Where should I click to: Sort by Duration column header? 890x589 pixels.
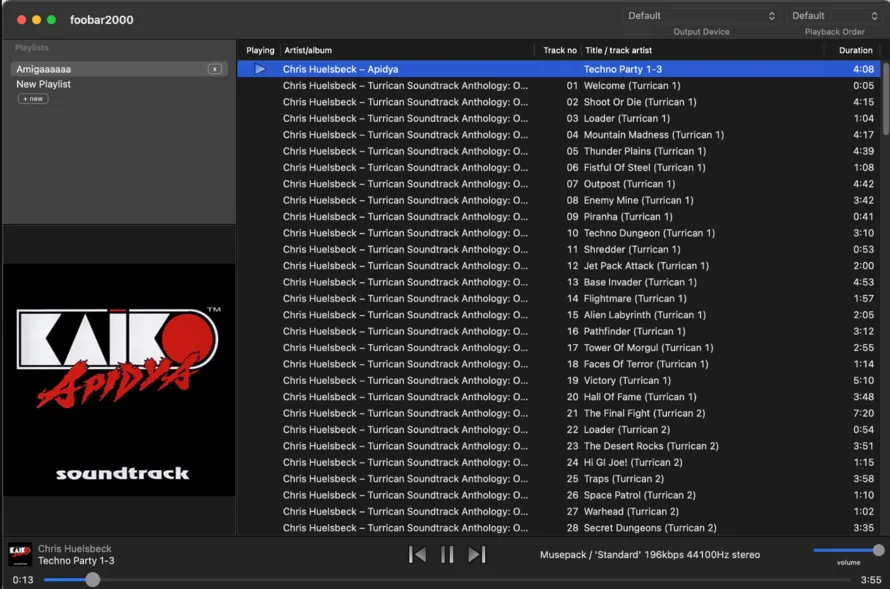click(855, 50)
